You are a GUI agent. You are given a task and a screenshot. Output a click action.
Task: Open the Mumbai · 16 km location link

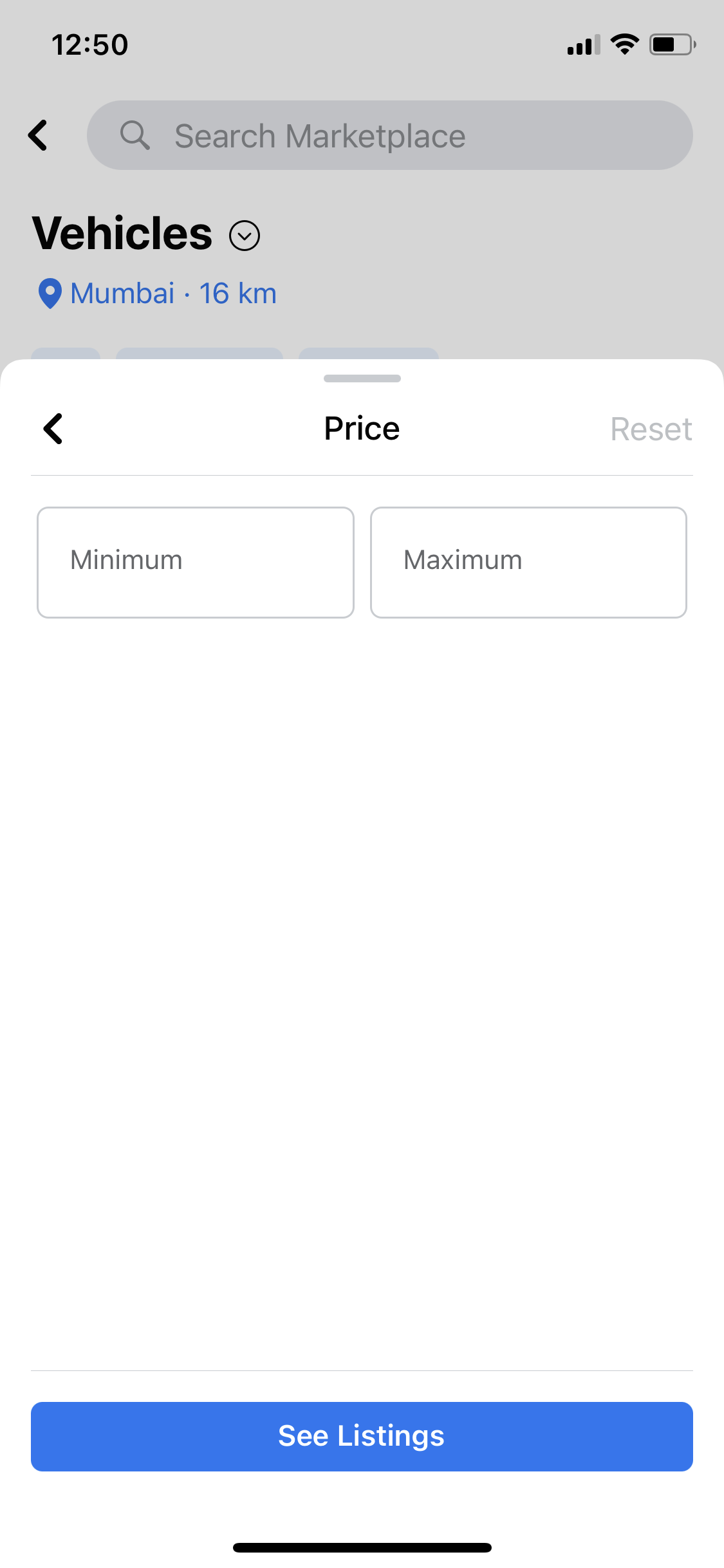click(x=173, y=294)
